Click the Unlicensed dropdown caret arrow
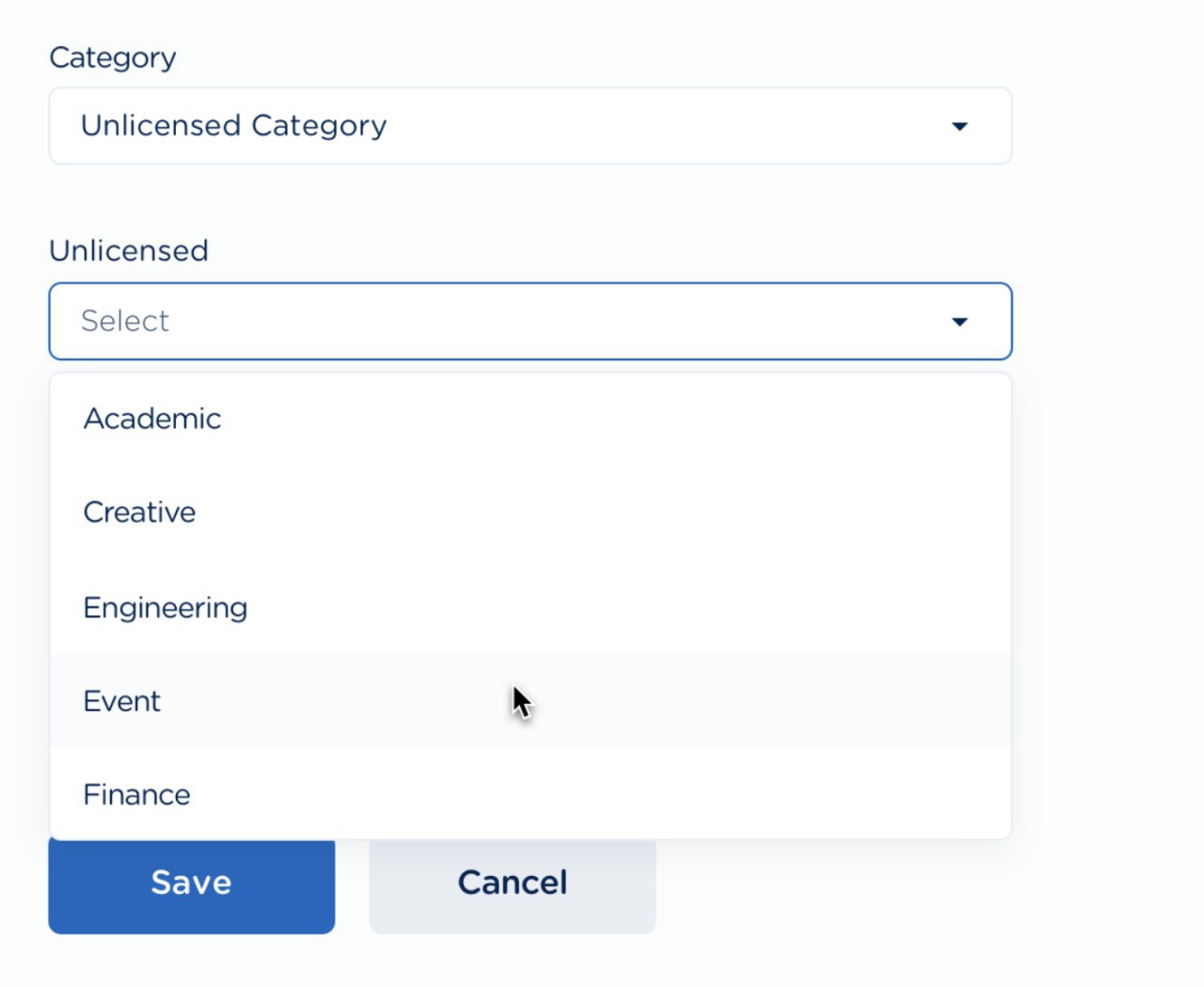This screenshot has height=987, width=1204. [x=959, y=322]
